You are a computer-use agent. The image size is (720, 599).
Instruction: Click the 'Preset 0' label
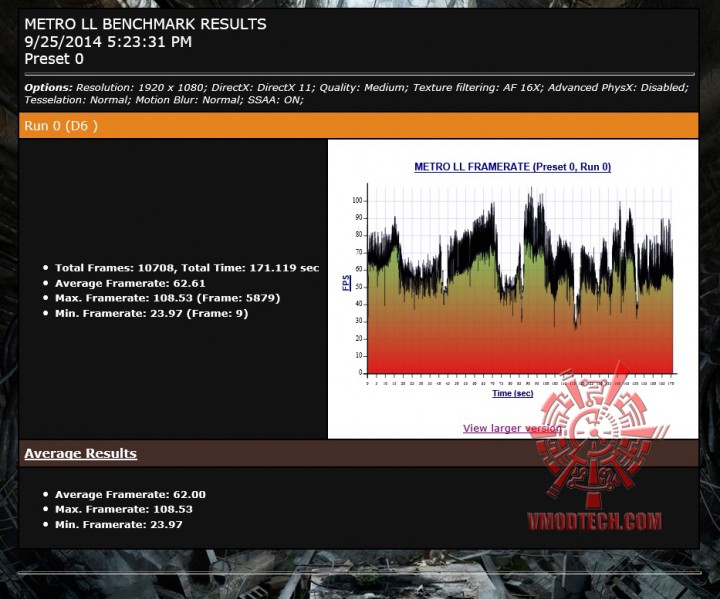tap(54, 59)
